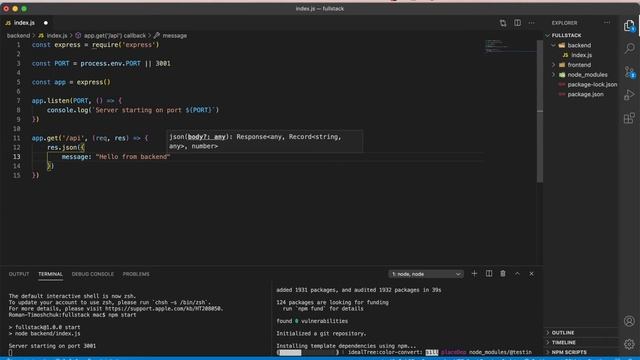This screenshot has width=640, height=360.
Task: Click app.listen on line 7
Action: click(x=51, y=101)
